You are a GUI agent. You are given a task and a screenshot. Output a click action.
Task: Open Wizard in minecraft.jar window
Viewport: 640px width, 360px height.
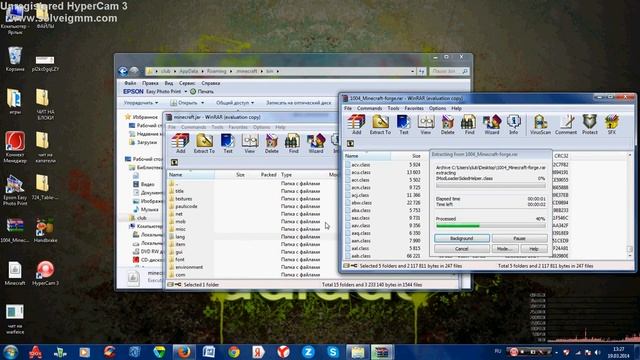coord(316,143)
